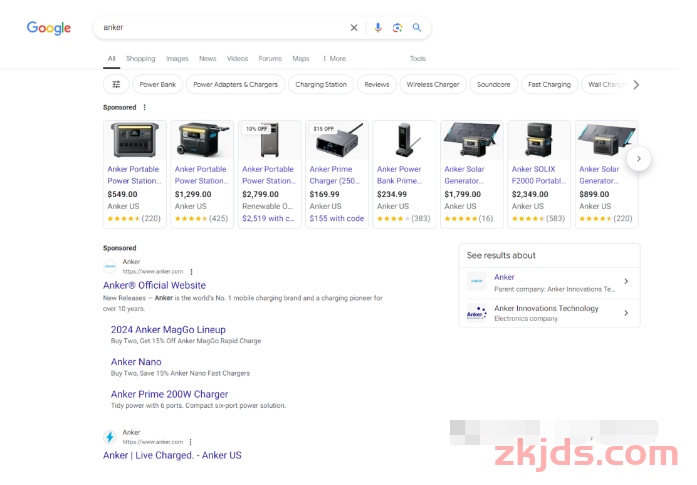Select the Charging Station filter chip
697x485 pixels.
321,84
